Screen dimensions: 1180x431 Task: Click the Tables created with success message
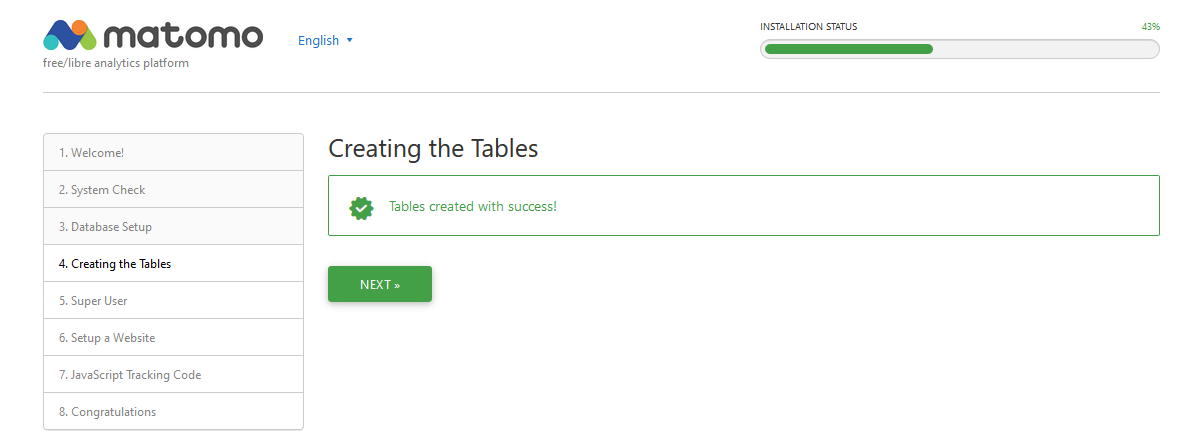coord(473,206)
